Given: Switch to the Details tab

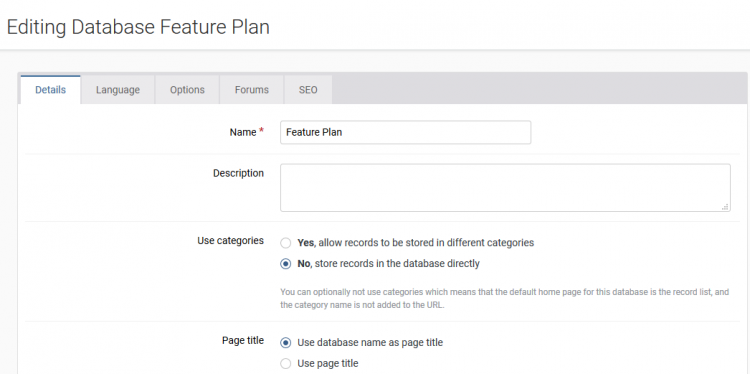Looking at the screenshot, I should tap(50, 89).
